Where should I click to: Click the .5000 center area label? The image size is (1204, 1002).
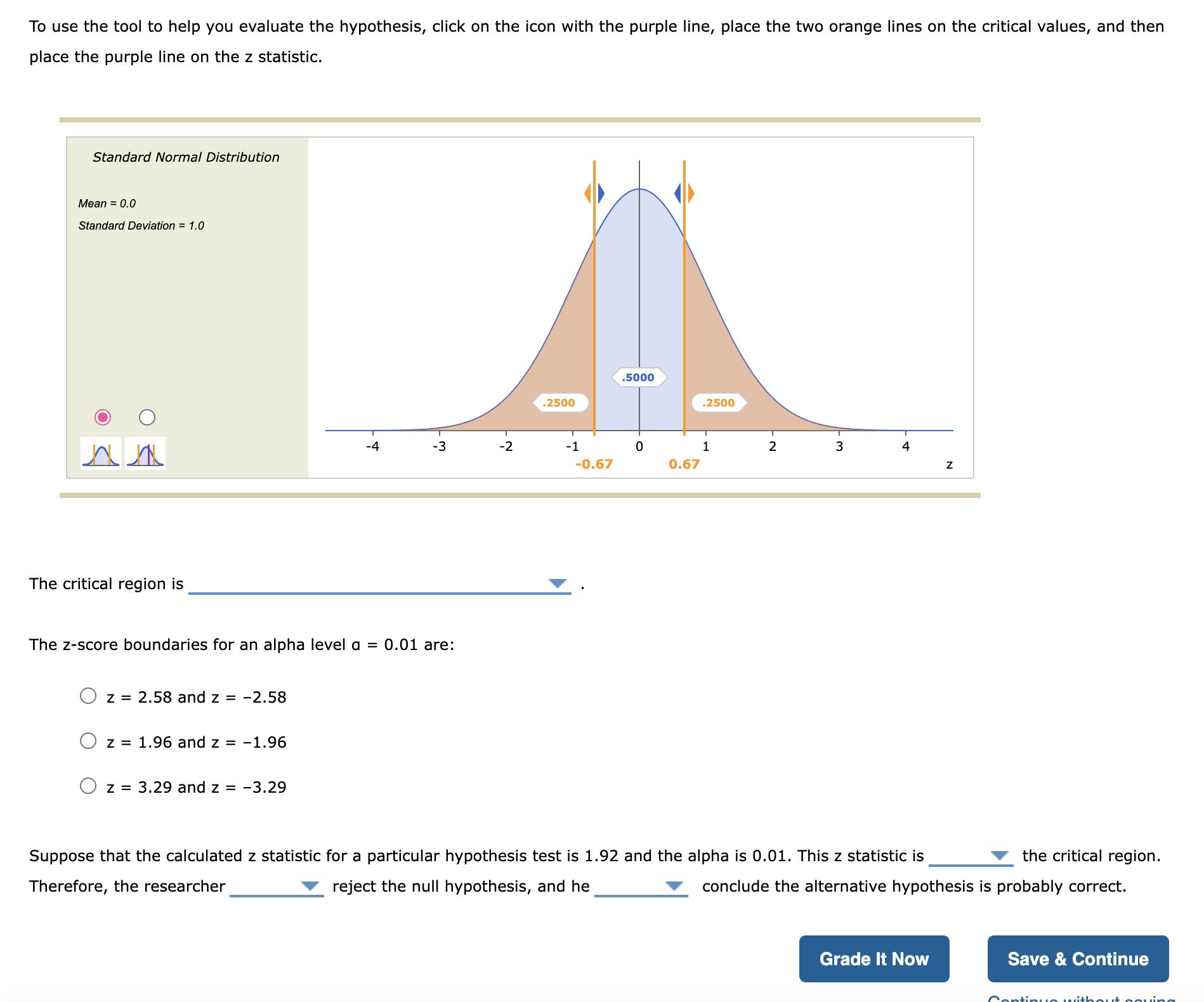pos(638,377)
